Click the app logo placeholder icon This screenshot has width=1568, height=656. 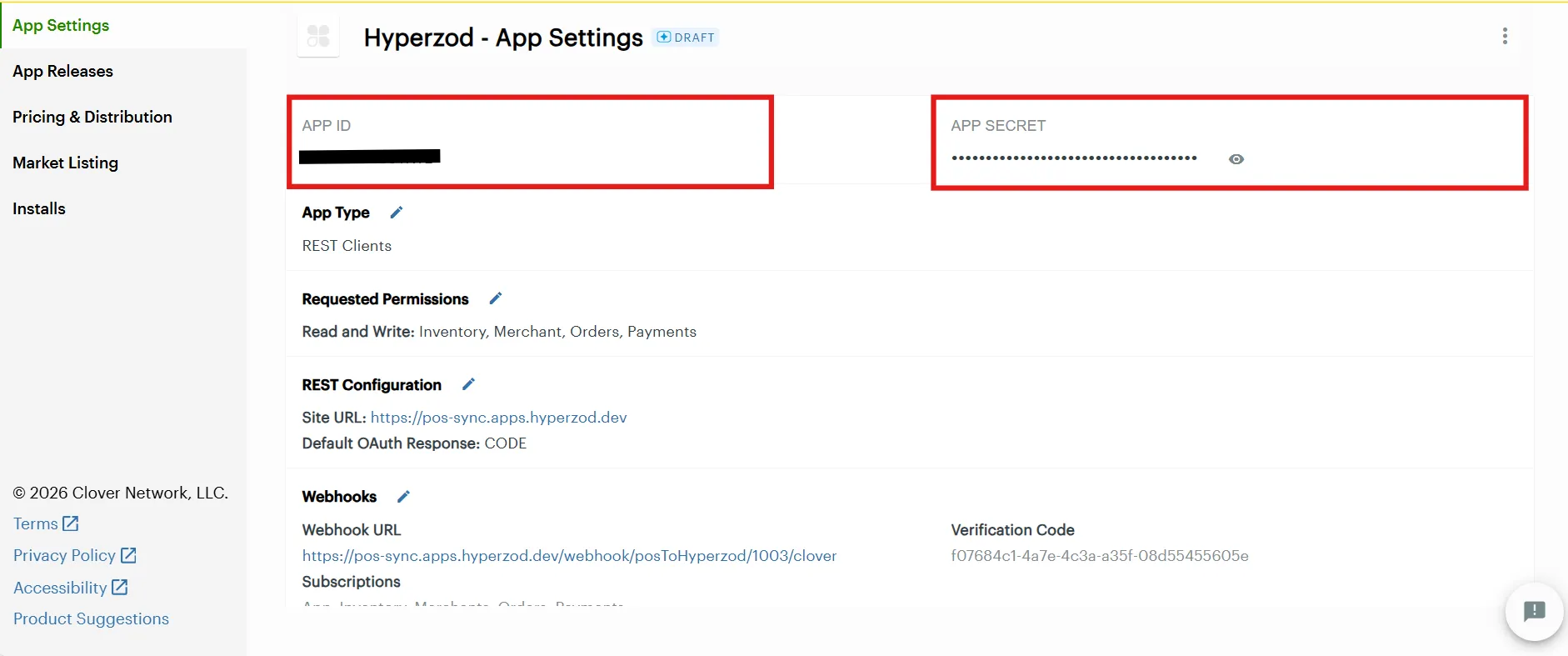point(318,36)
